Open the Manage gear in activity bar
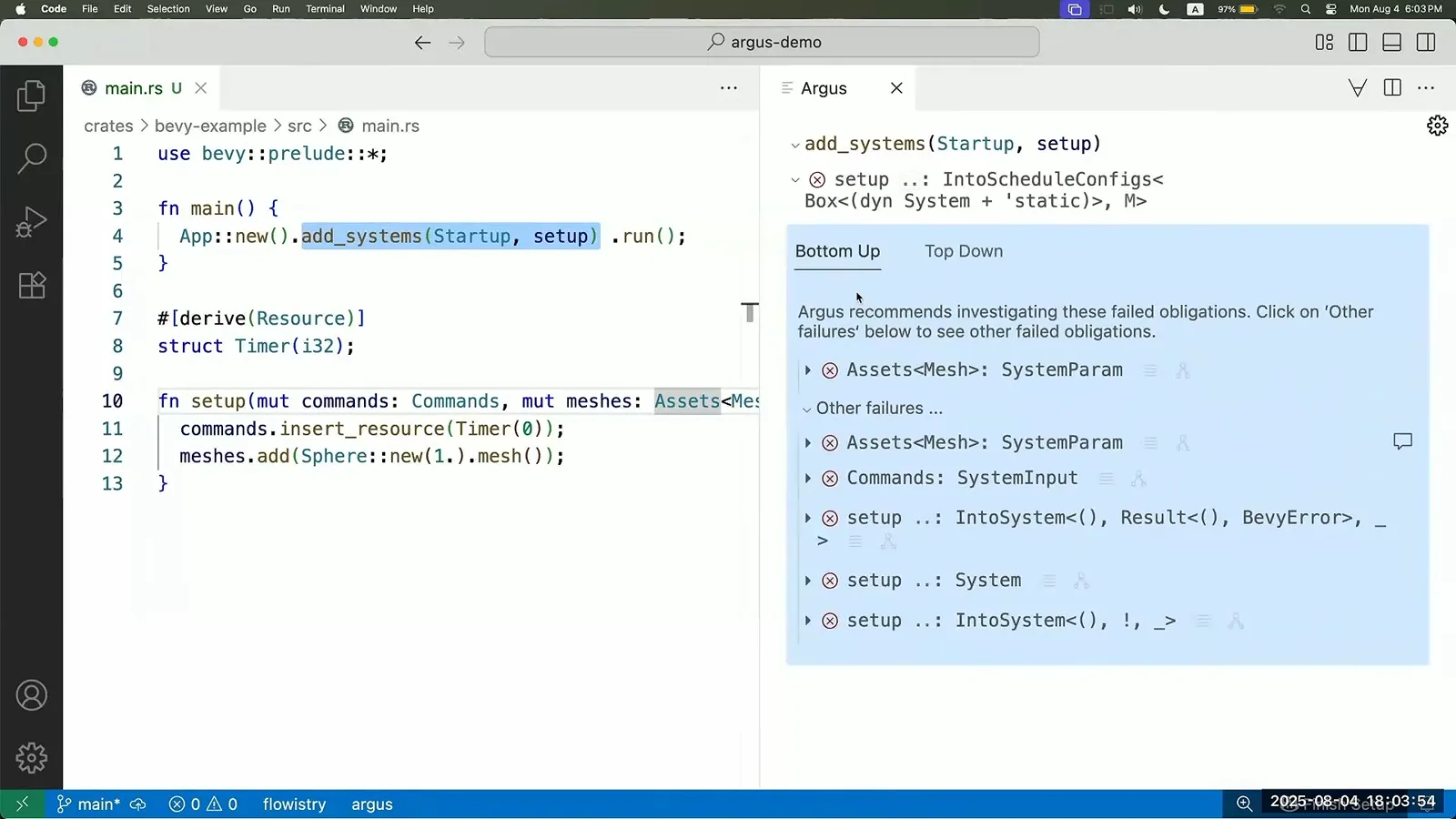Screen dimensions: 1456x819 [31, 758]
